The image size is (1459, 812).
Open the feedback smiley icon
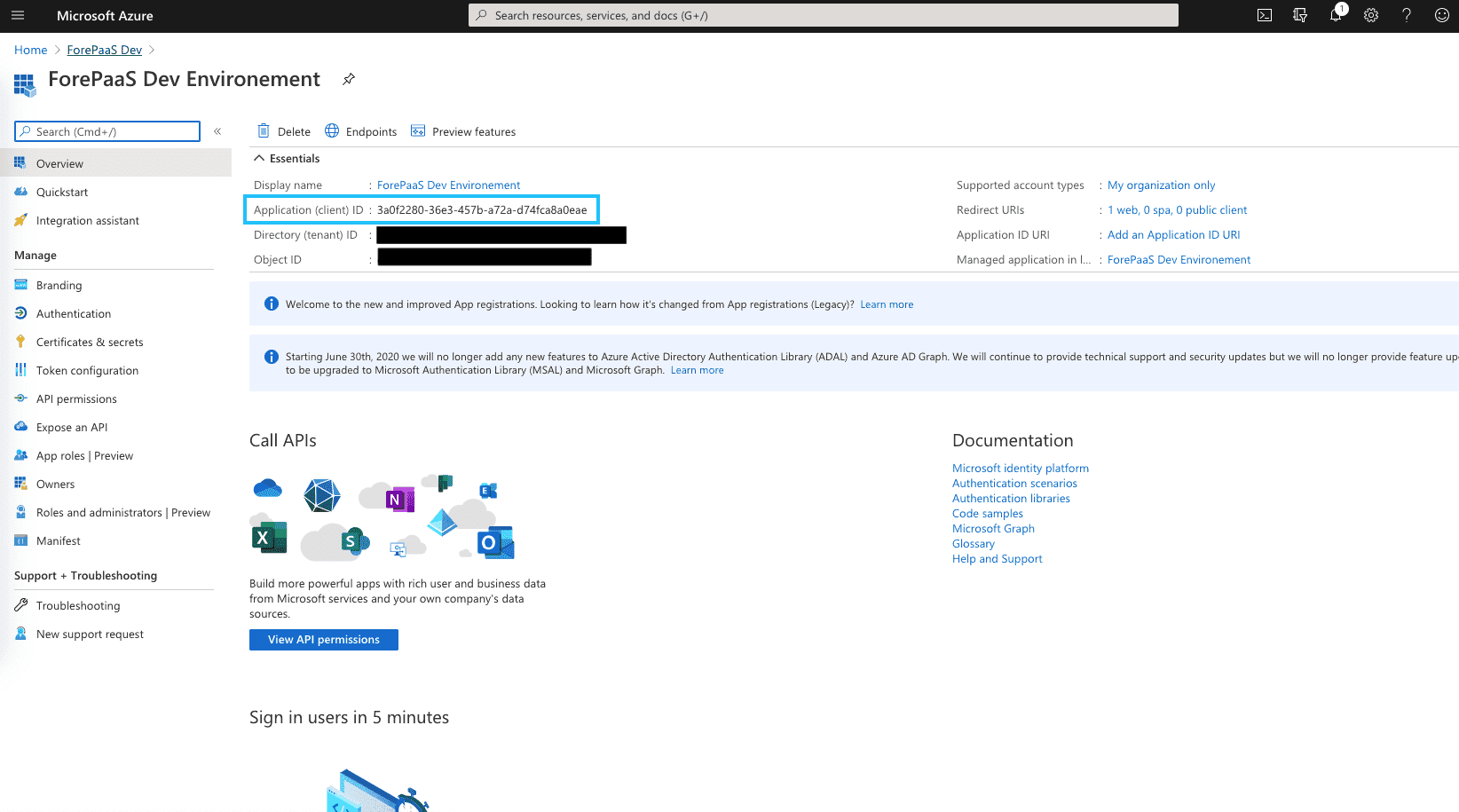1442,15
